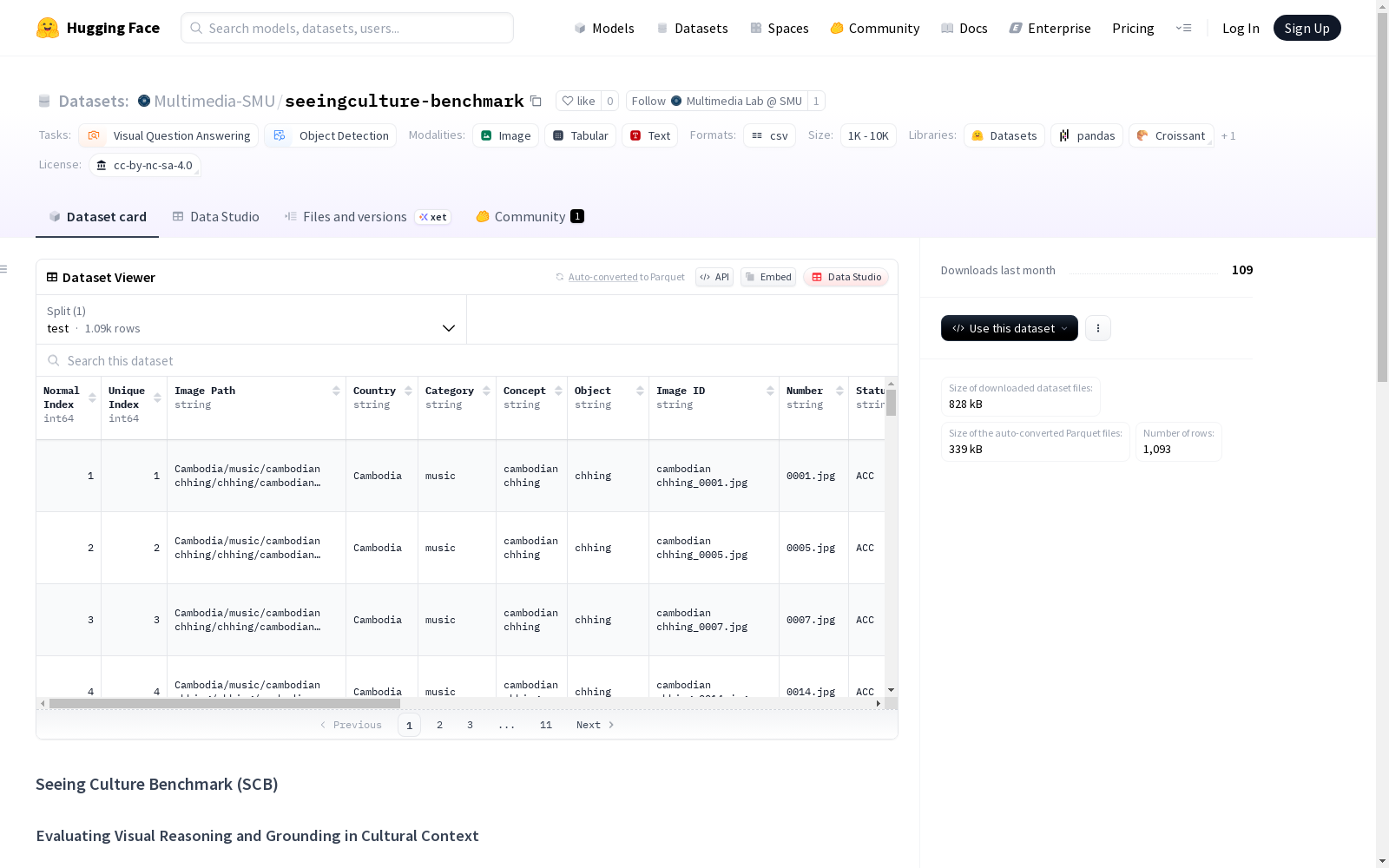Viewport: 1389px width, 868px height.
Task: Click the 1K - 10K size tag
Action: click(868, 135)
